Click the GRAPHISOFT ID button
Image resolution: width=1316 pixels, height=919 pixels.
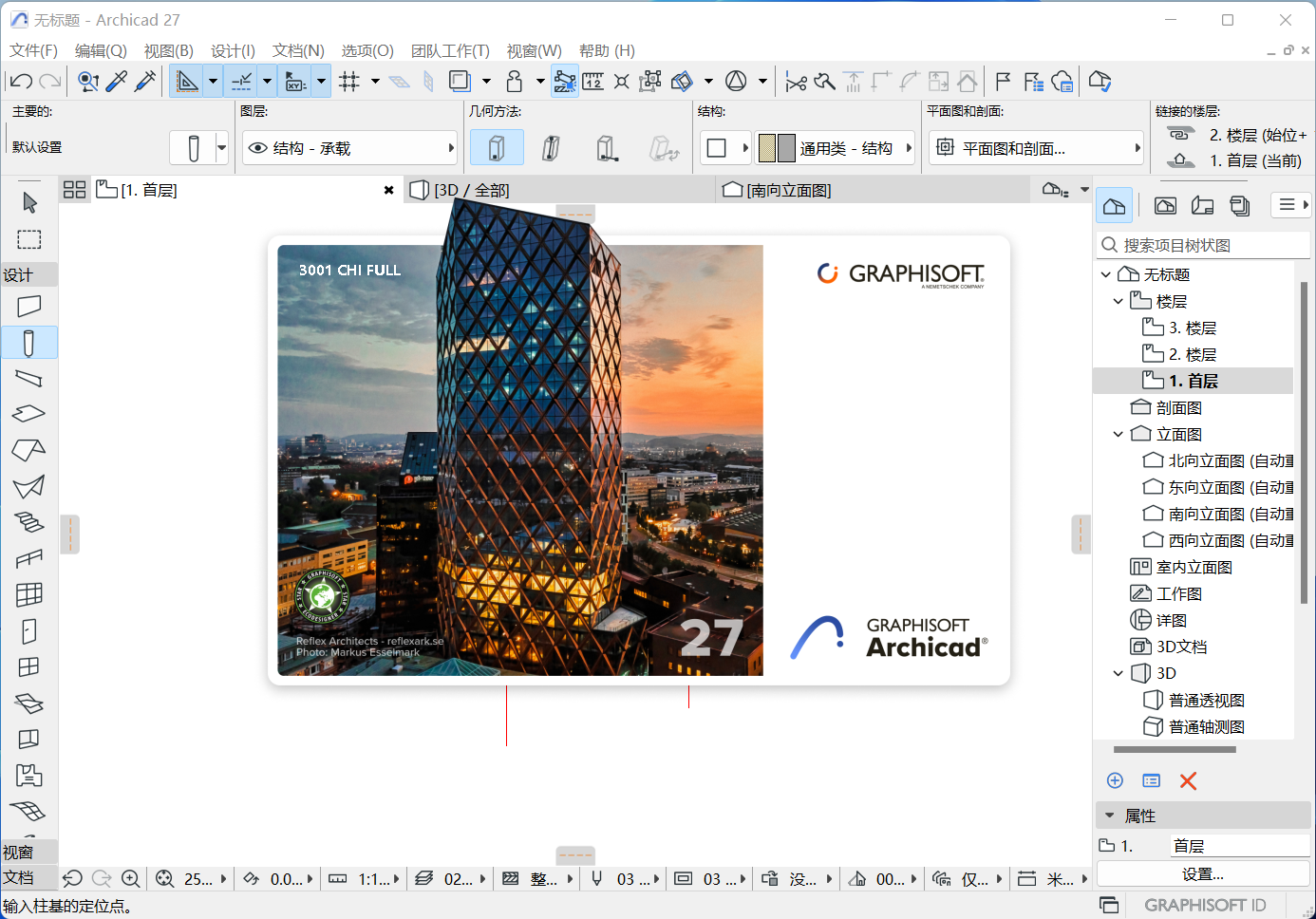(x=1205, y=905)
